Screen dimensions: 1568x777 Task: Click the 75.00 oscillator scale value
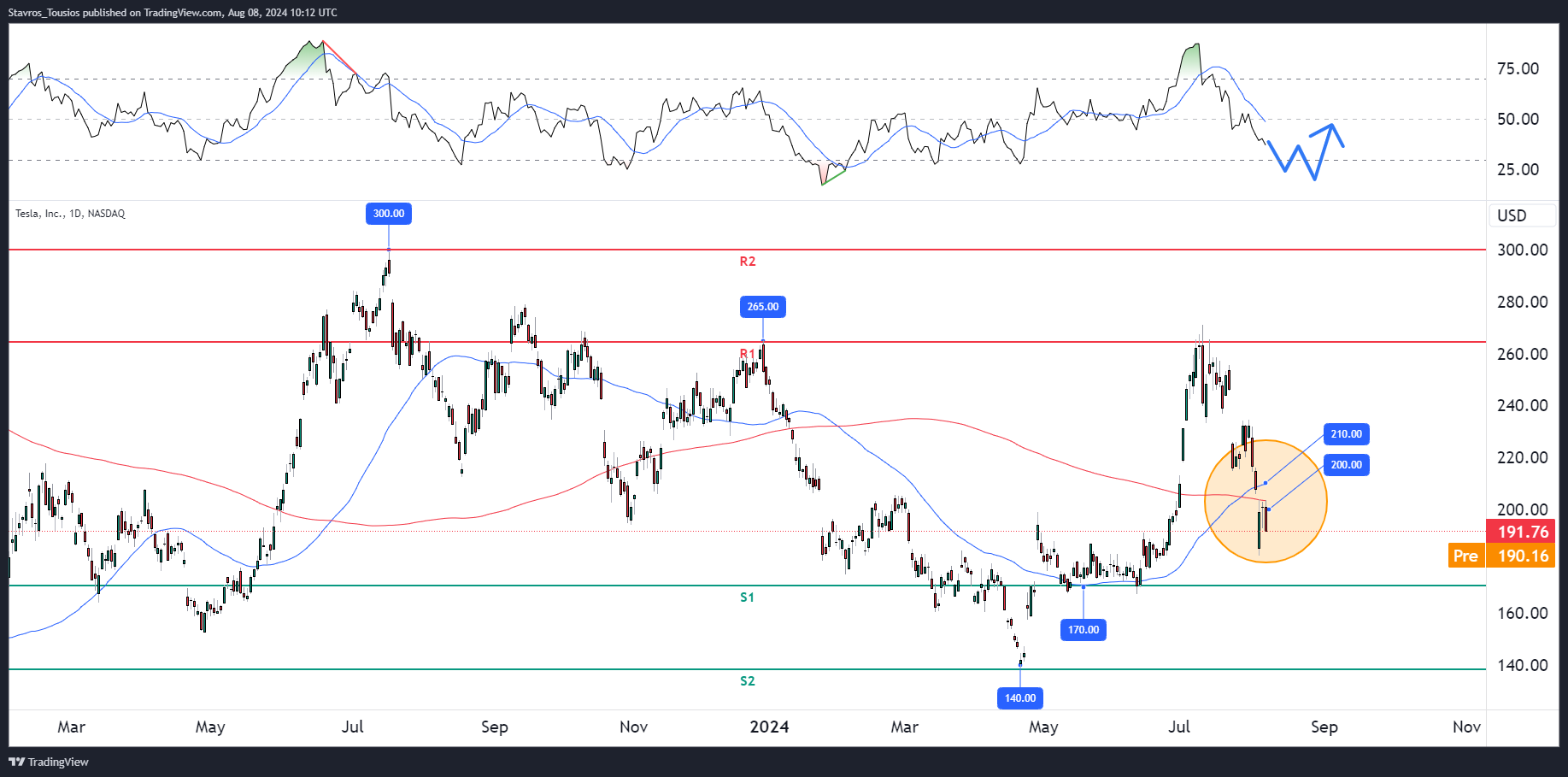pyautogui.click(x=1518, y=68)
